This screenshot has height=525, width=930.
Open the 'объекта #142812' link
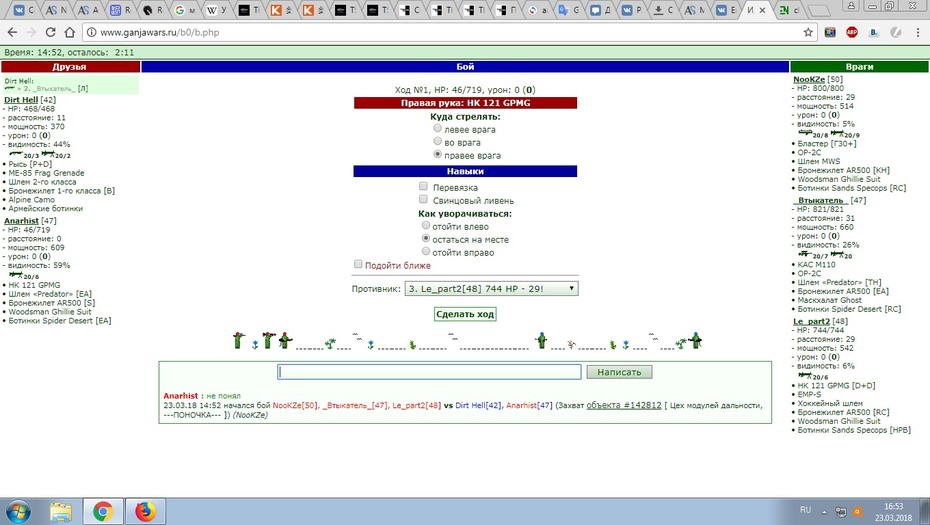(x=624, y=405)
